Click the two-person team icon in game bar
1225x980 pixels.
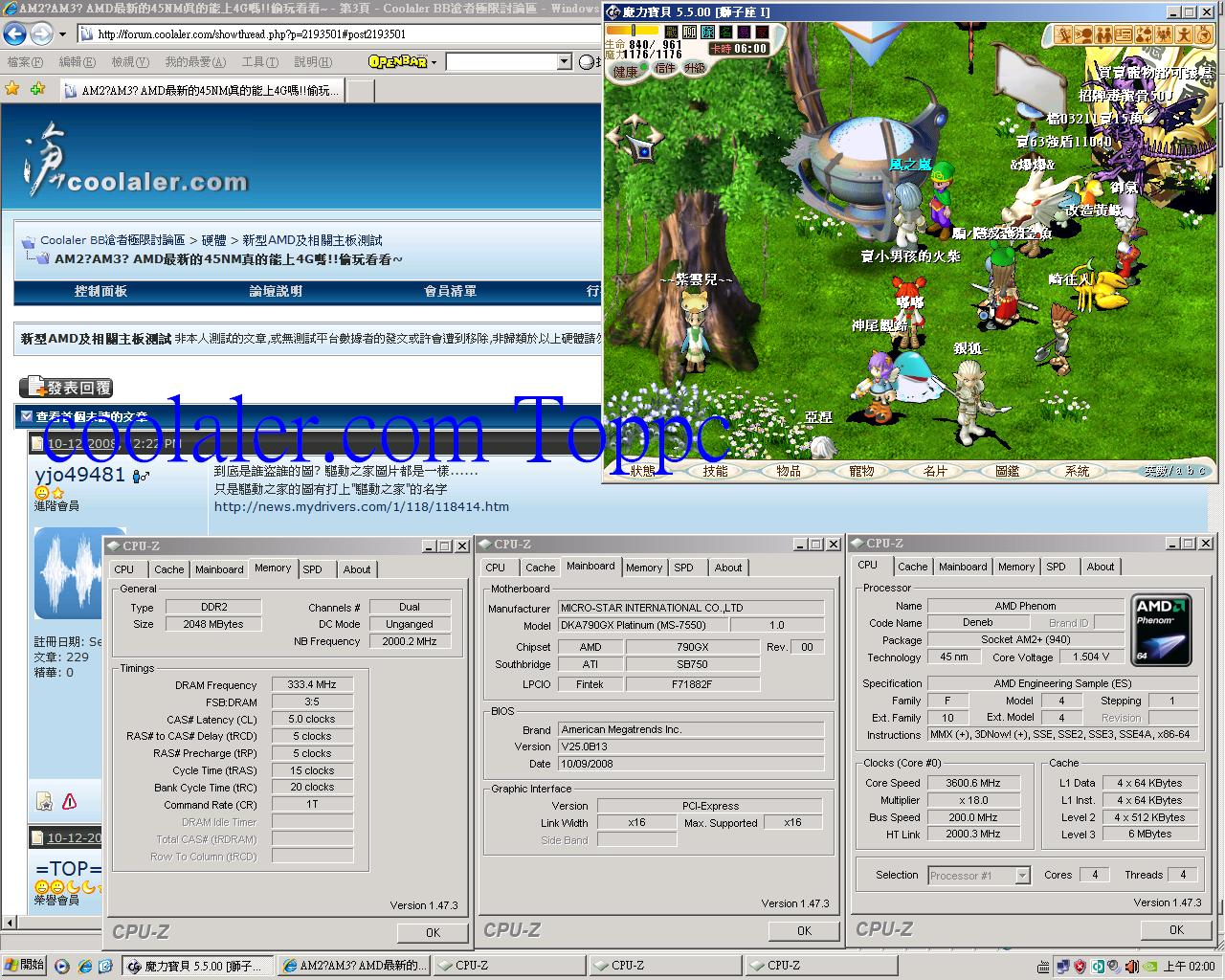click(1104, 34)
